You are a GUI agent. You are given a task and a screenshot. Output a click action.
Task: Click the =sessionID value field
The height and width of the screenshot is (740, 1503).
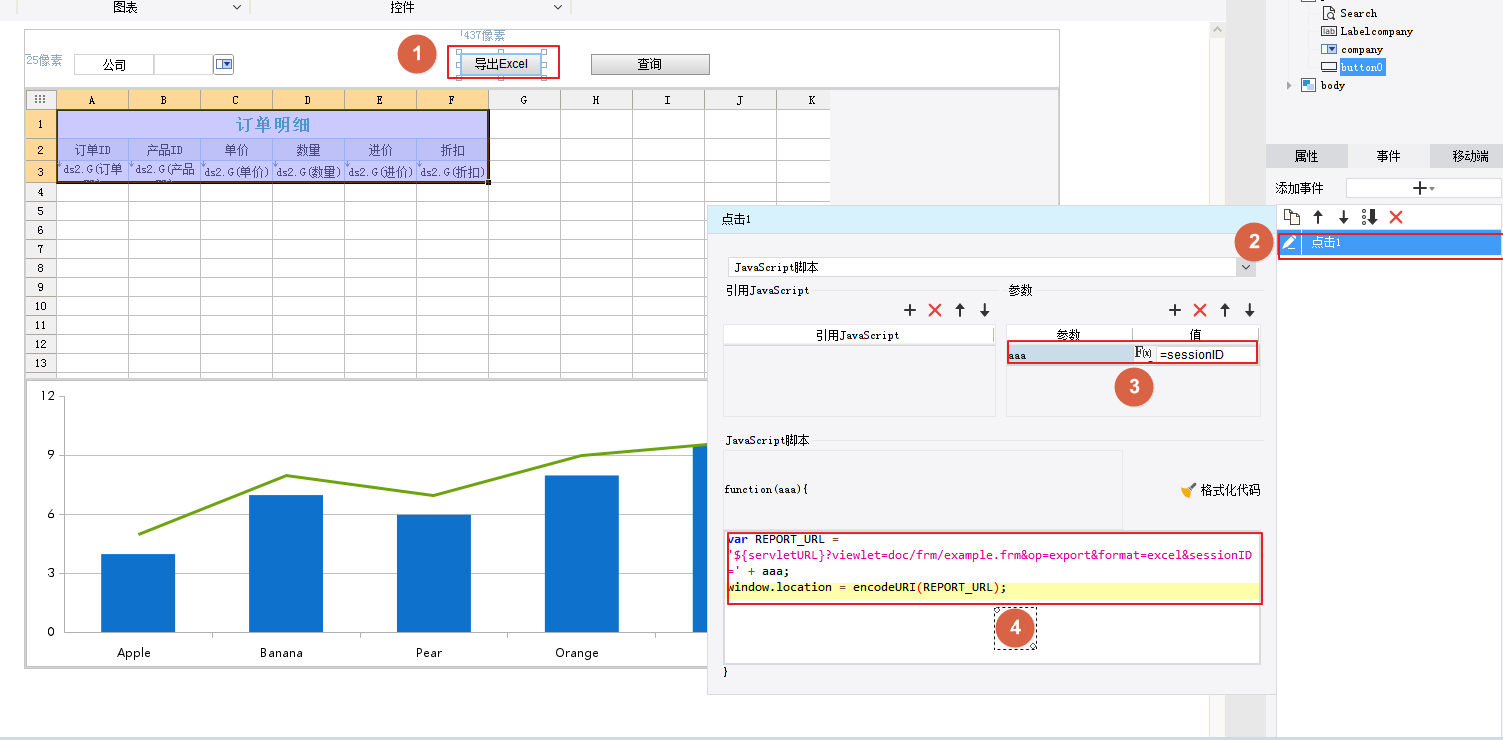click(1206, 354)
